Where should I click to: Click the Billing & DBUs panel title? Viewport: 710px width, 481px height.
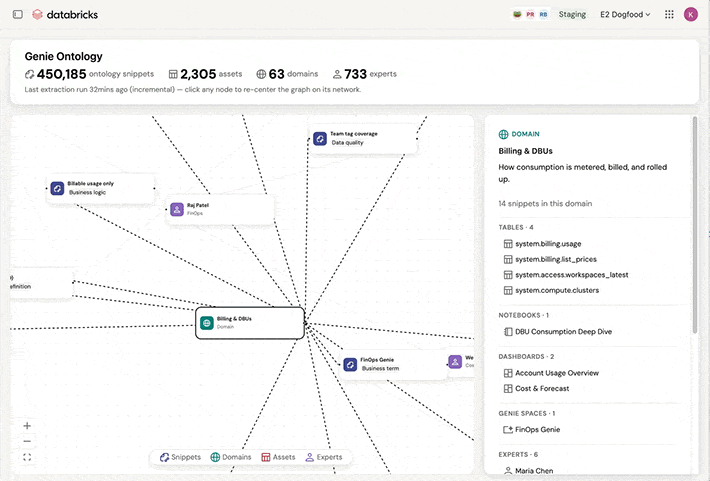pyautogui.click(x=525, y=151)
